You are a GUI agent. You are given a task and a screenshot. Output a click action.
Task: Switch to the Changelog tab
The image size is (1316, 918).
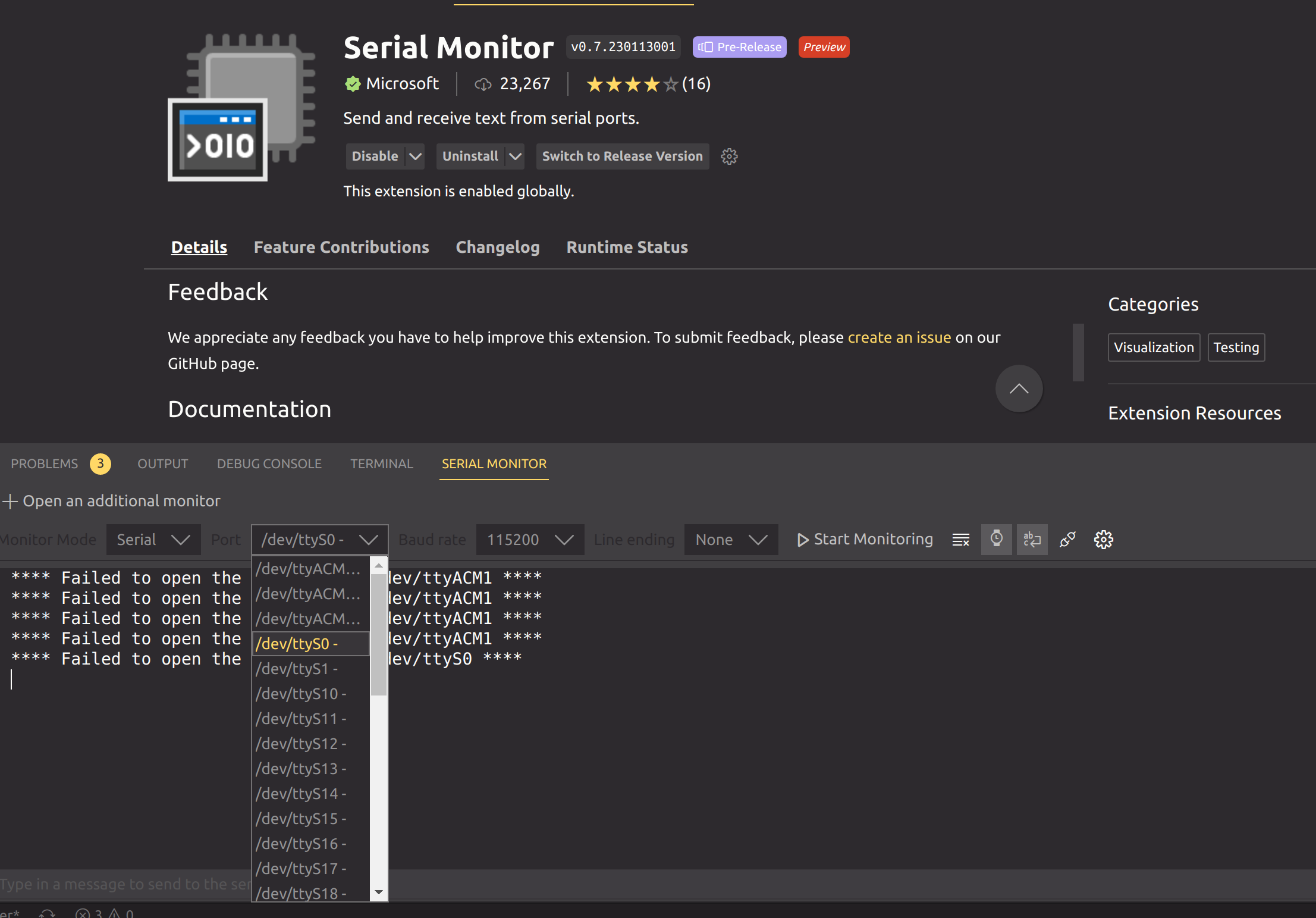point(498,247)
